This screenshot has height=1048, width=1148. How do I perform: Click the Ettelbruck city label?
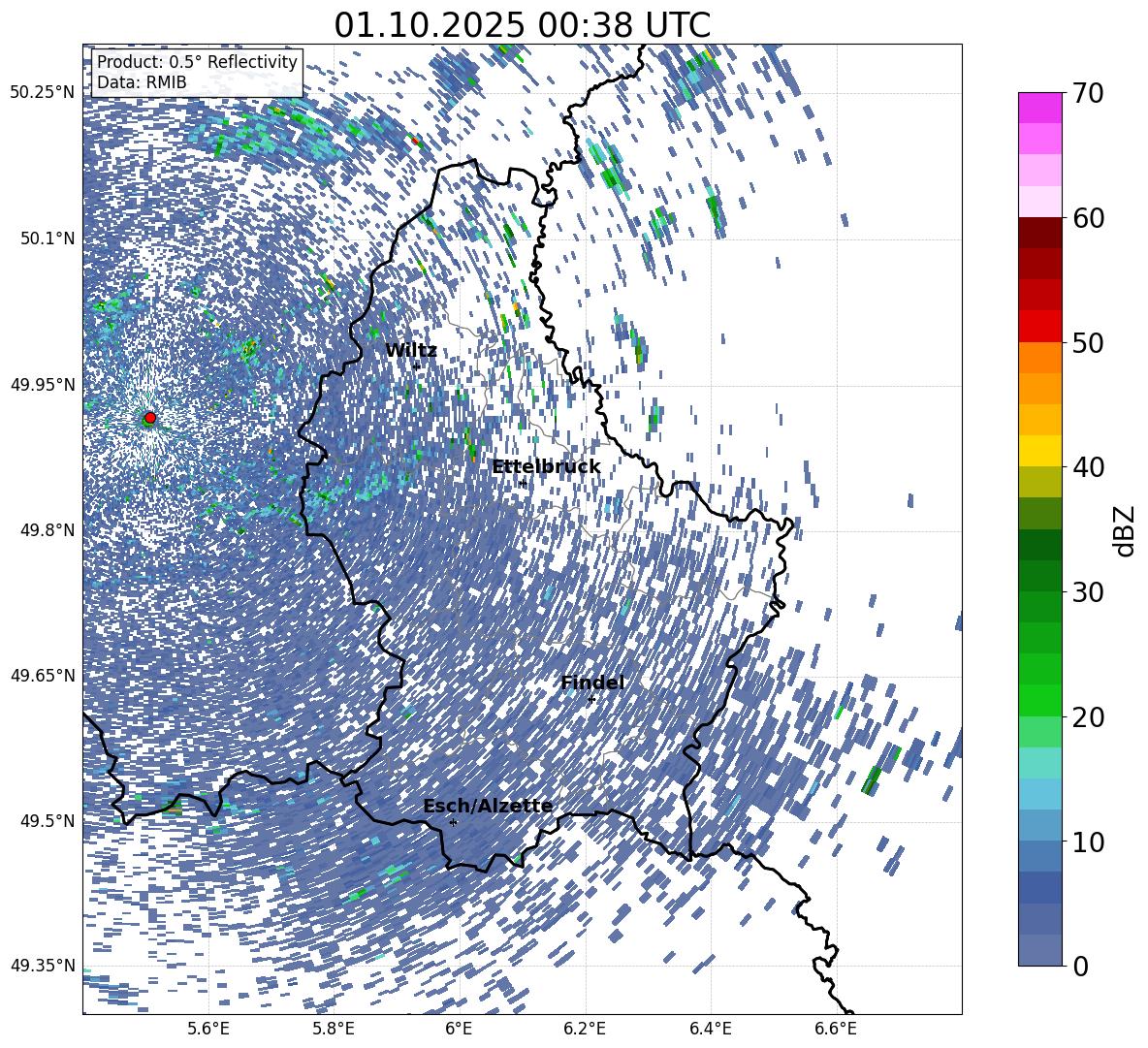(x=546, y=467)
